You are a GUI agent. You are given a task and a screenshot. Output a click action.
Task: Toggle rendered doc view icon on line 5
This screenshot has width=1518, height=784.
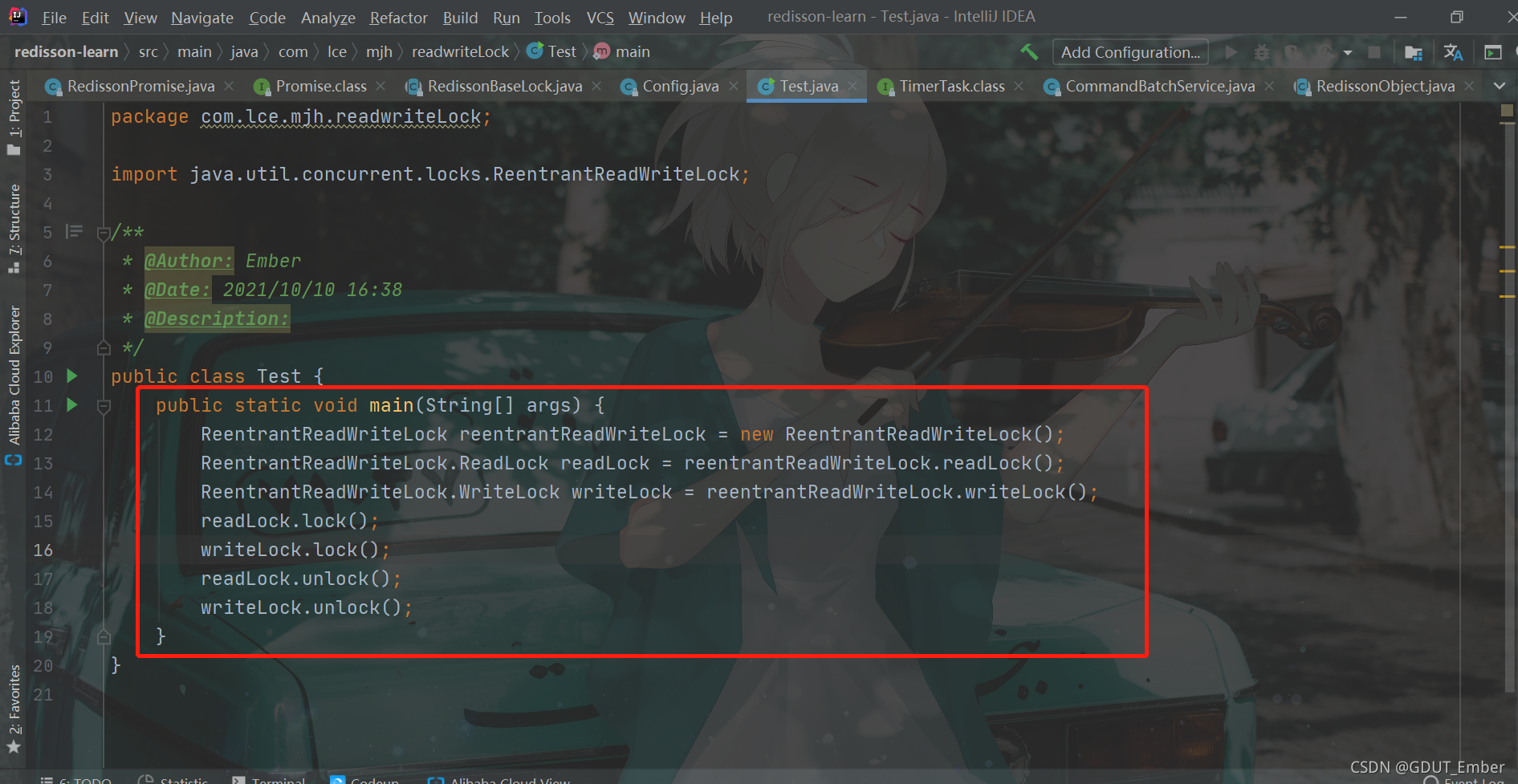74,232
